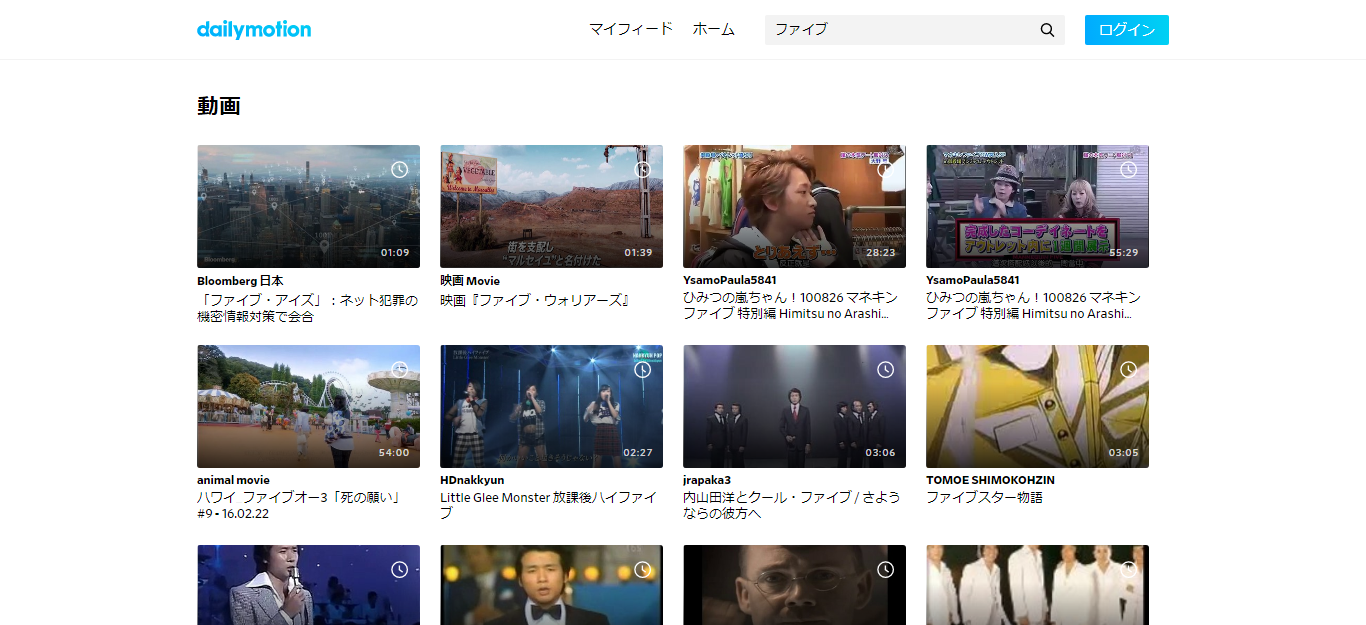Add ファイブスター物語 to watch later

(x=1129, y=369)
